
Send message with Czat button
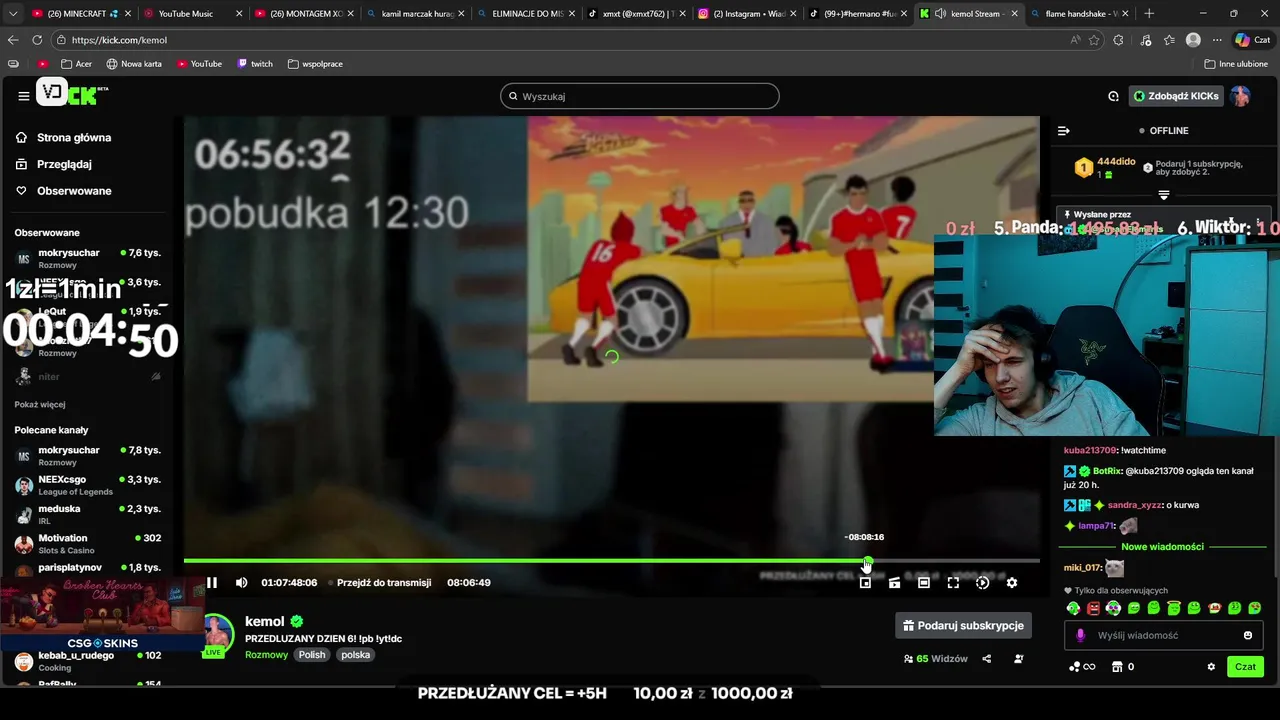point(1245,667)
